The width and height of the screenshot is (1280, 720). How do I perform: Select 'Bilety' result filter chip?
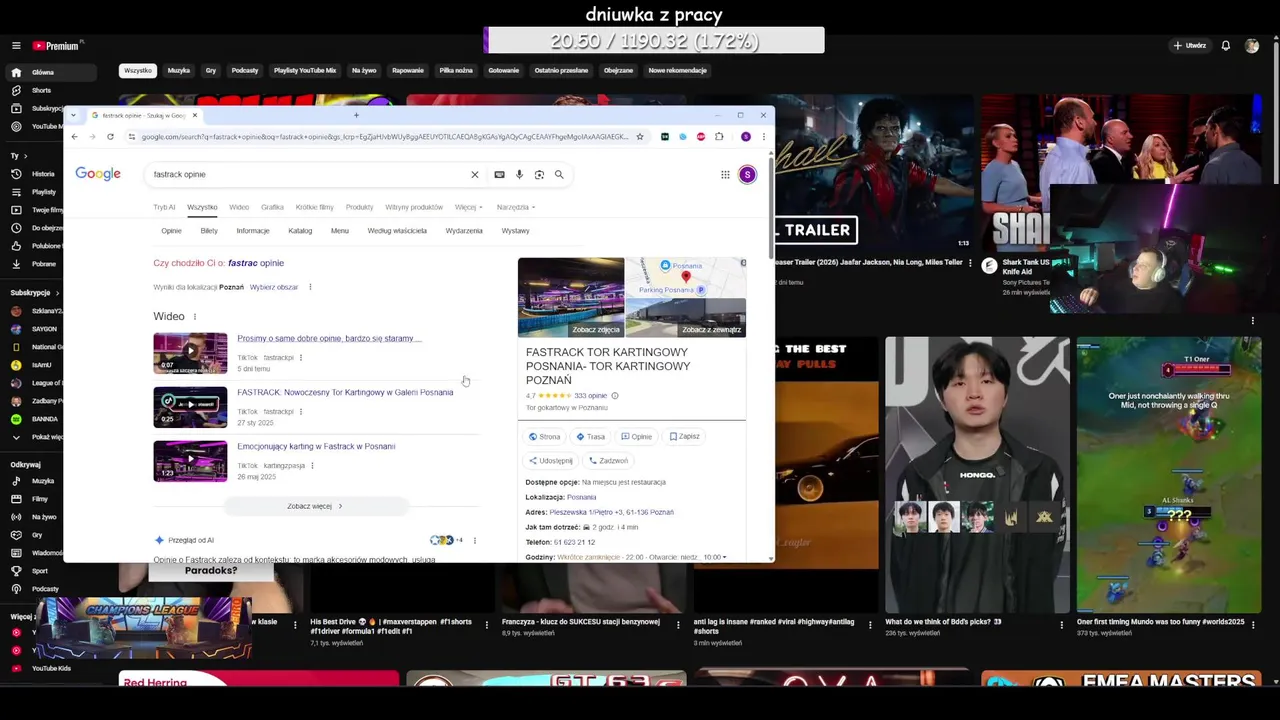tap(209, 231)
